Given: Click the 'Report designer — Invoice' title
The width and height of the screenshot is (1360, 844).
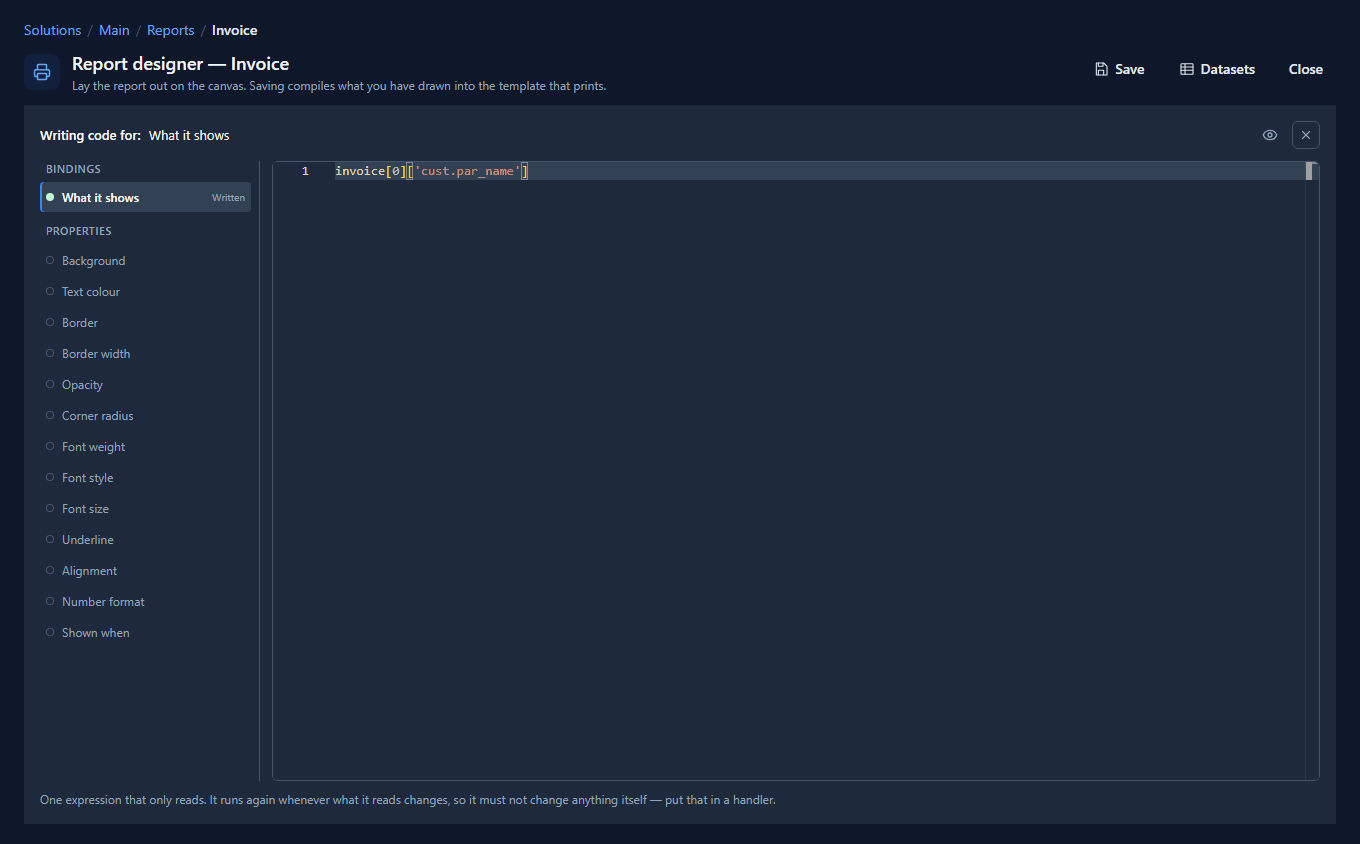Looking at the screenshot, I should 180,64.
